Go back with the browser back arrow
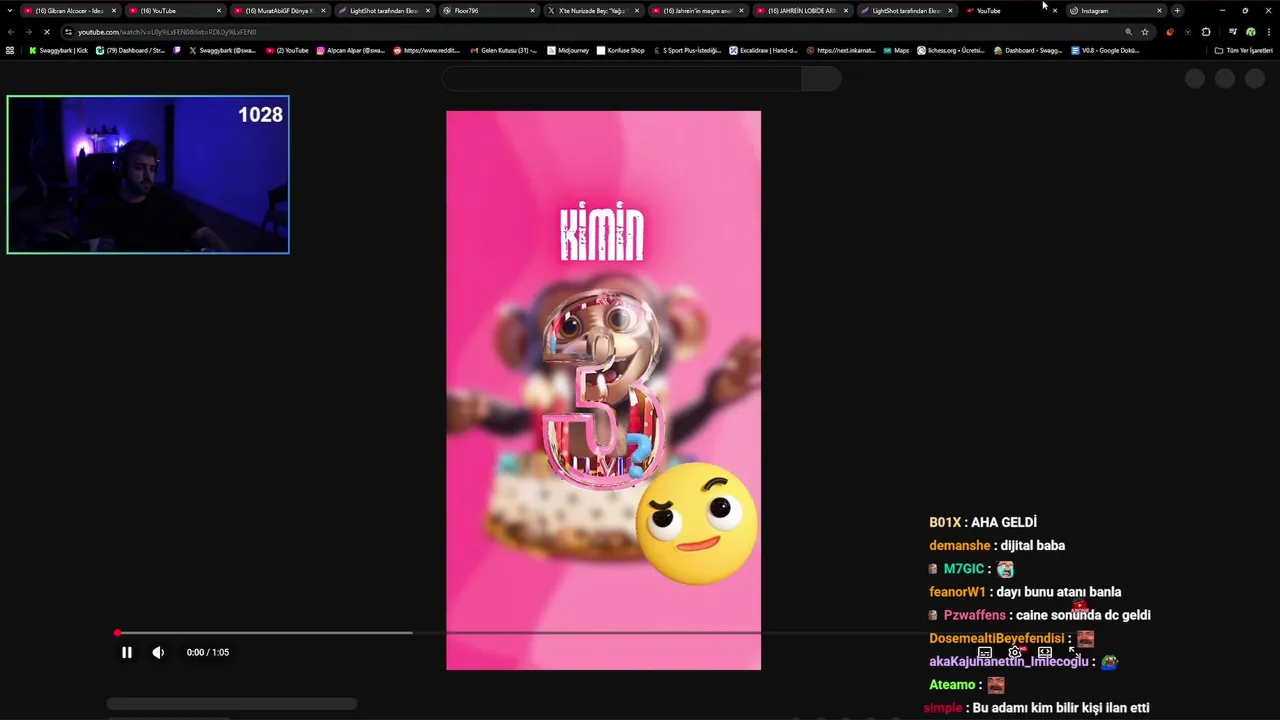The image size is (1280, 720). click(11, 32)
